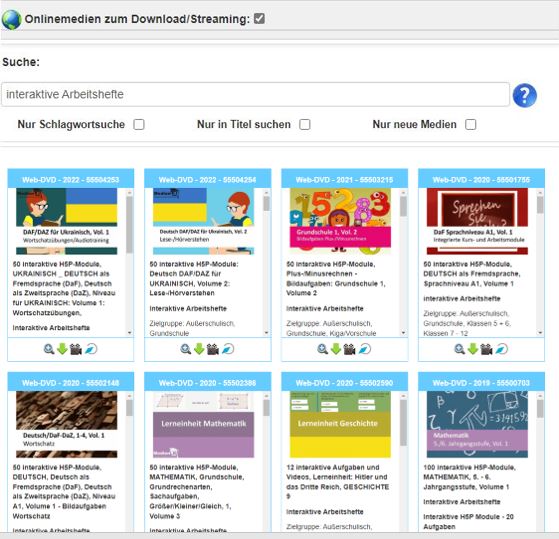Click 'Interaktive H5P Module - 20 Aufgaben' text
This screenshot has height=539, width=559.
coord(468,522)
